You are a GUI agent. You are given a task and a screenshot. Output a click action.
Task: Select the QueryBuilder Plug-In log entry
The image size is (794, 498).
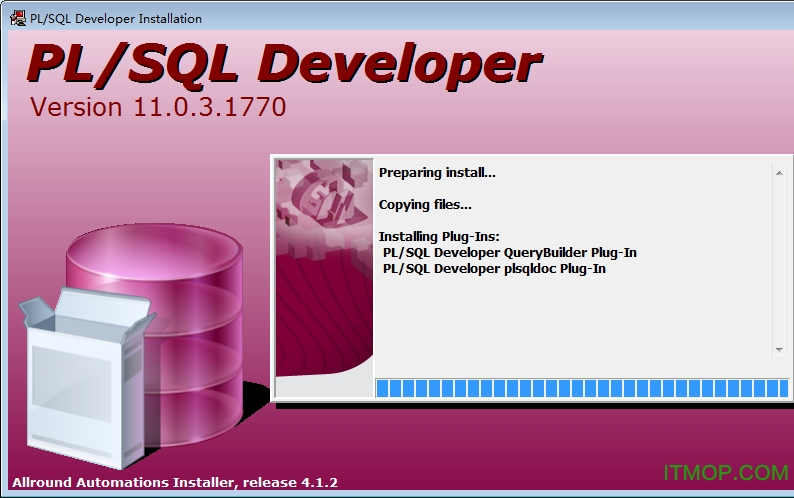[x=509, y=252]
